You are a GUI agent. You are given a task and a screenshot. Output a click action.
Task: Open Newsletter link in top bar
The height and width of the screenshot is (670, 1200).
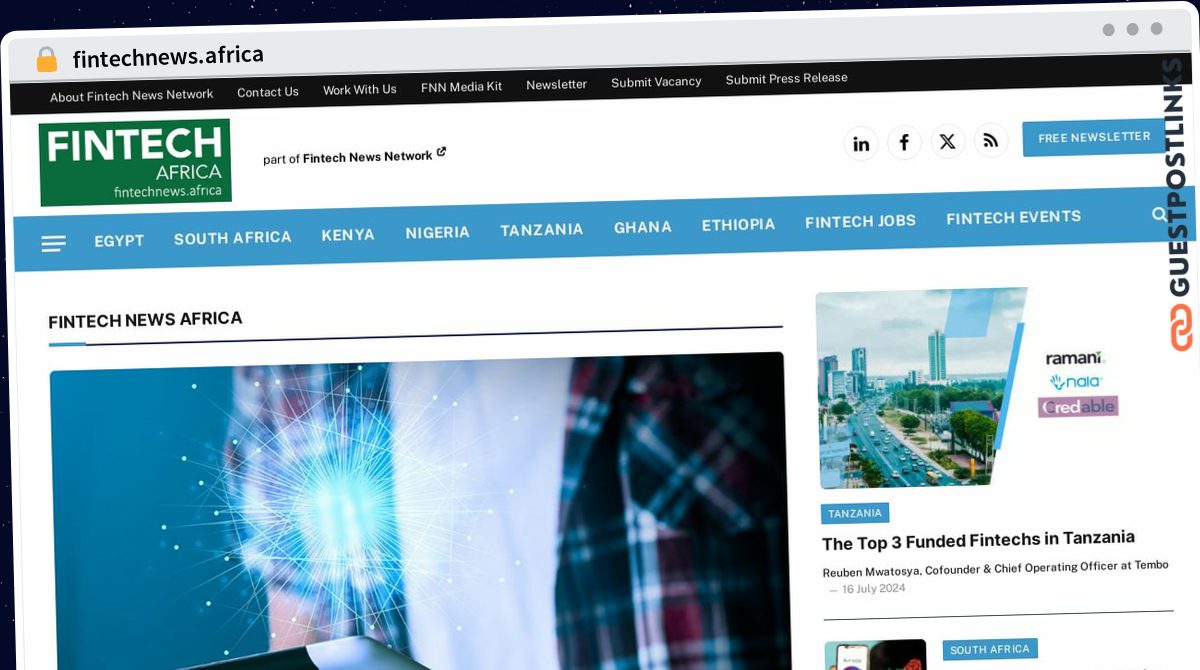(x=557, y=85)
